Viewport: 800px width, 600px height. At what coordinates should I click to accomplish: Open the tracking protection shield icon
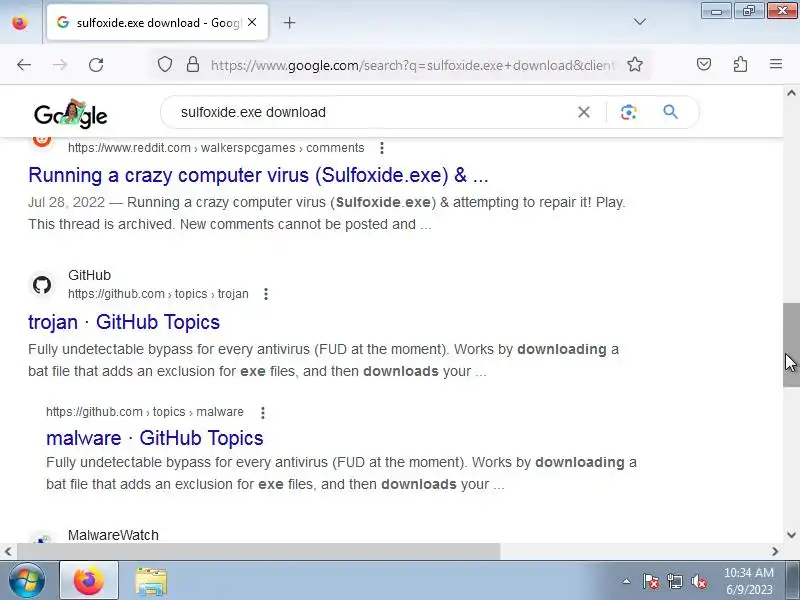(x=164, y=65)
